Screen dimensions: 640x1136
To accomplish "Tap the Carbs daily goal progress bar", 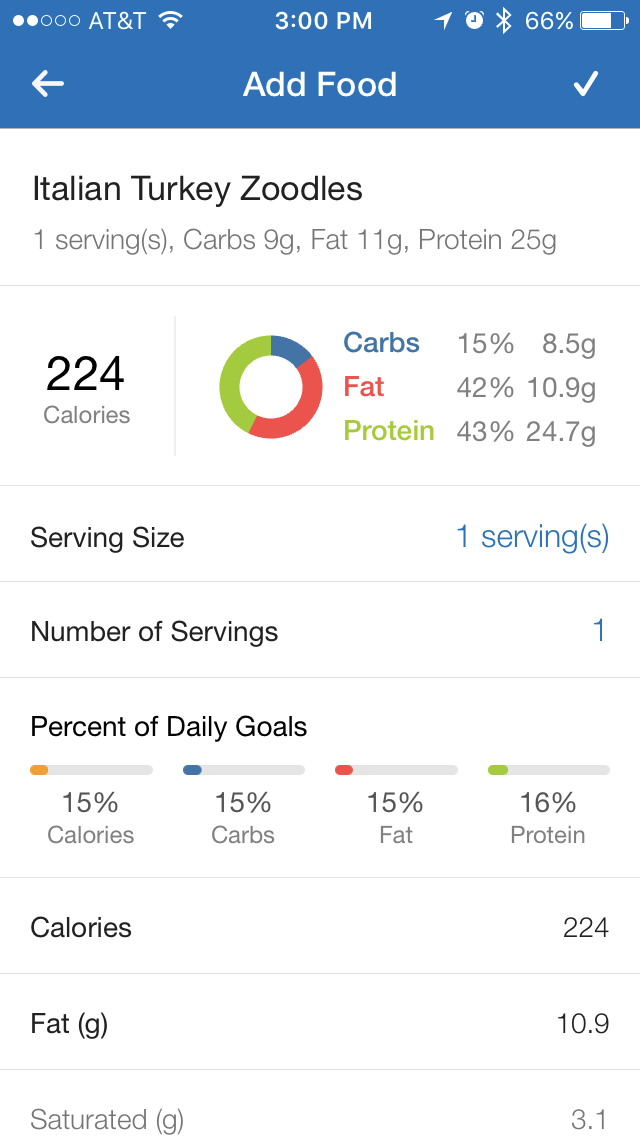I will pyautogui.click(x=243, y=770).
